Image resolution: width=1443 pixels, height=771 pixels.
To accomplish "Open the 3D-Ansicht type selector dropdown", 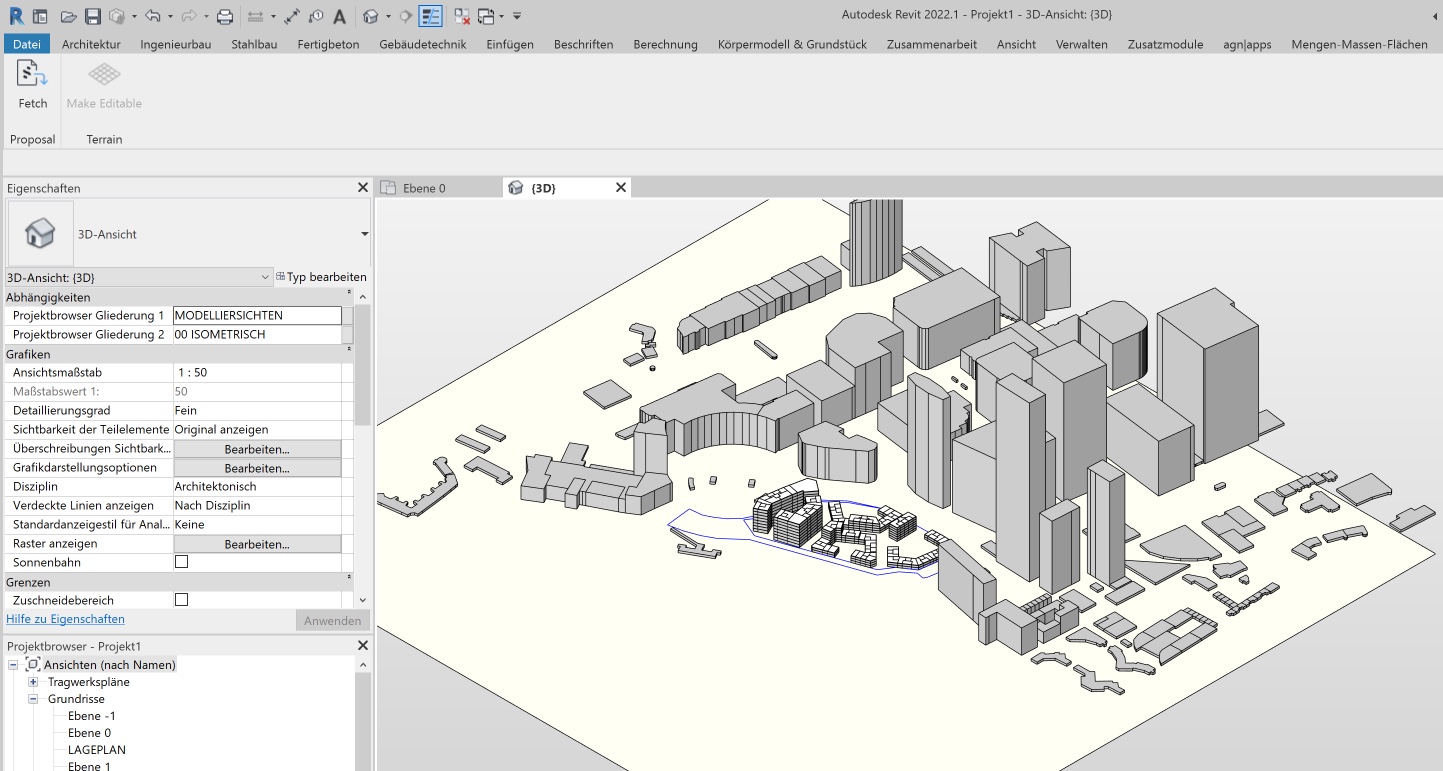I will click(x=265, y=277).
